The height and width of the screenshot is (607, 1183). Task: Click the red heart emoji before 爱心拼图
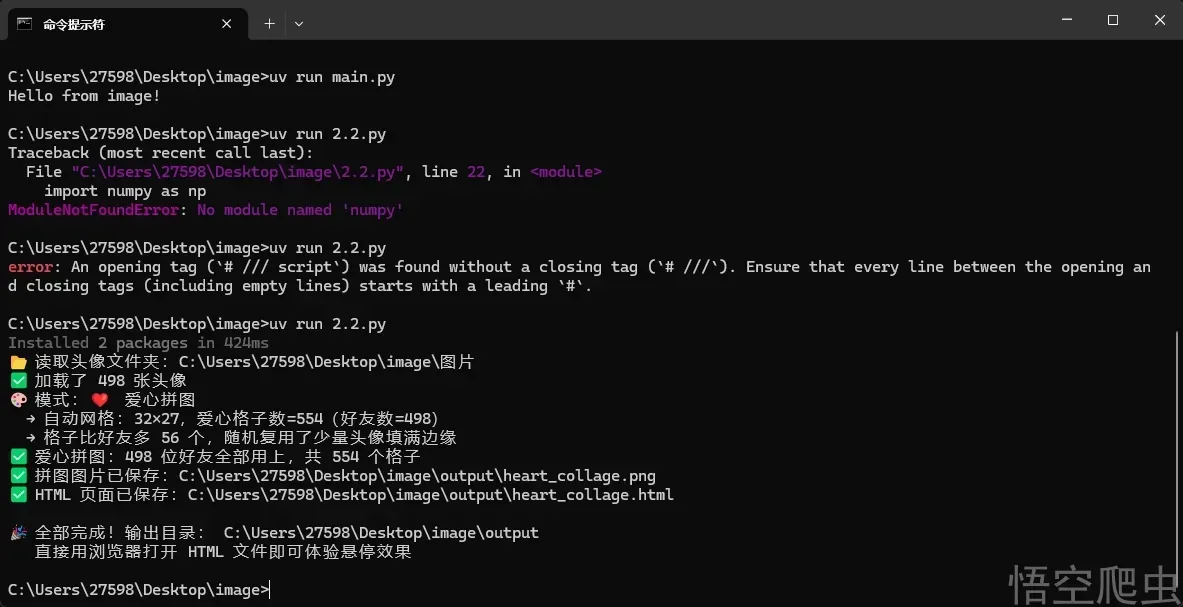point(100,400)
